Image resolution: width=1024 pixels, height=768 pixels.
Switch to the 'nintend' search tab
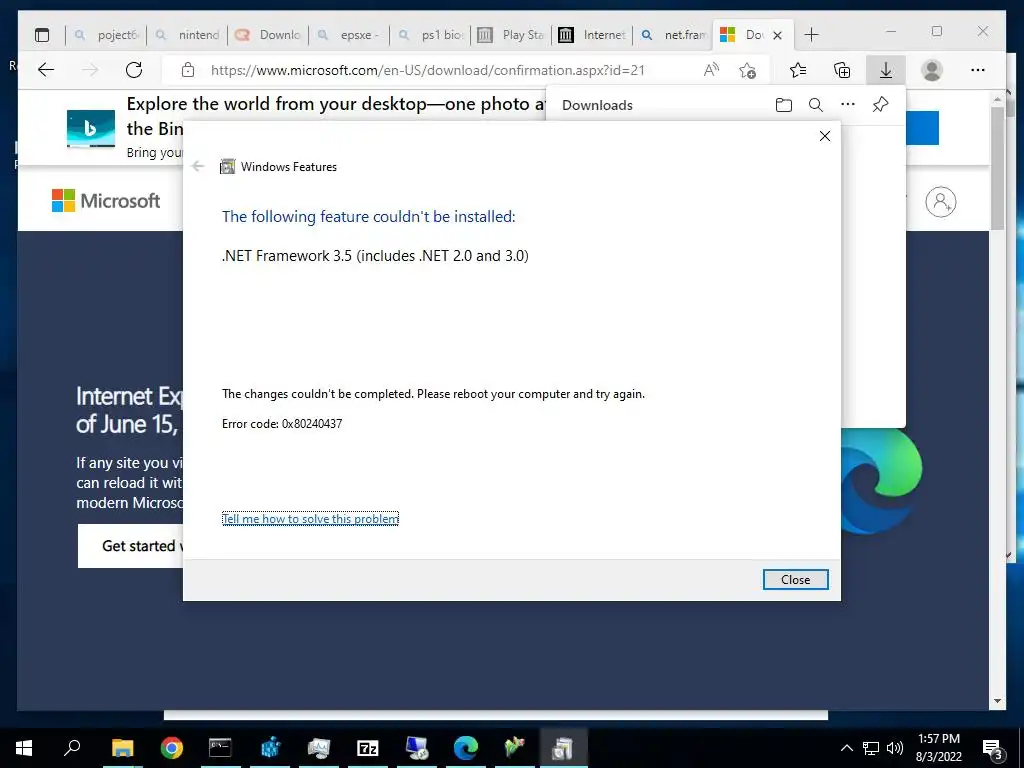point(188,35)
